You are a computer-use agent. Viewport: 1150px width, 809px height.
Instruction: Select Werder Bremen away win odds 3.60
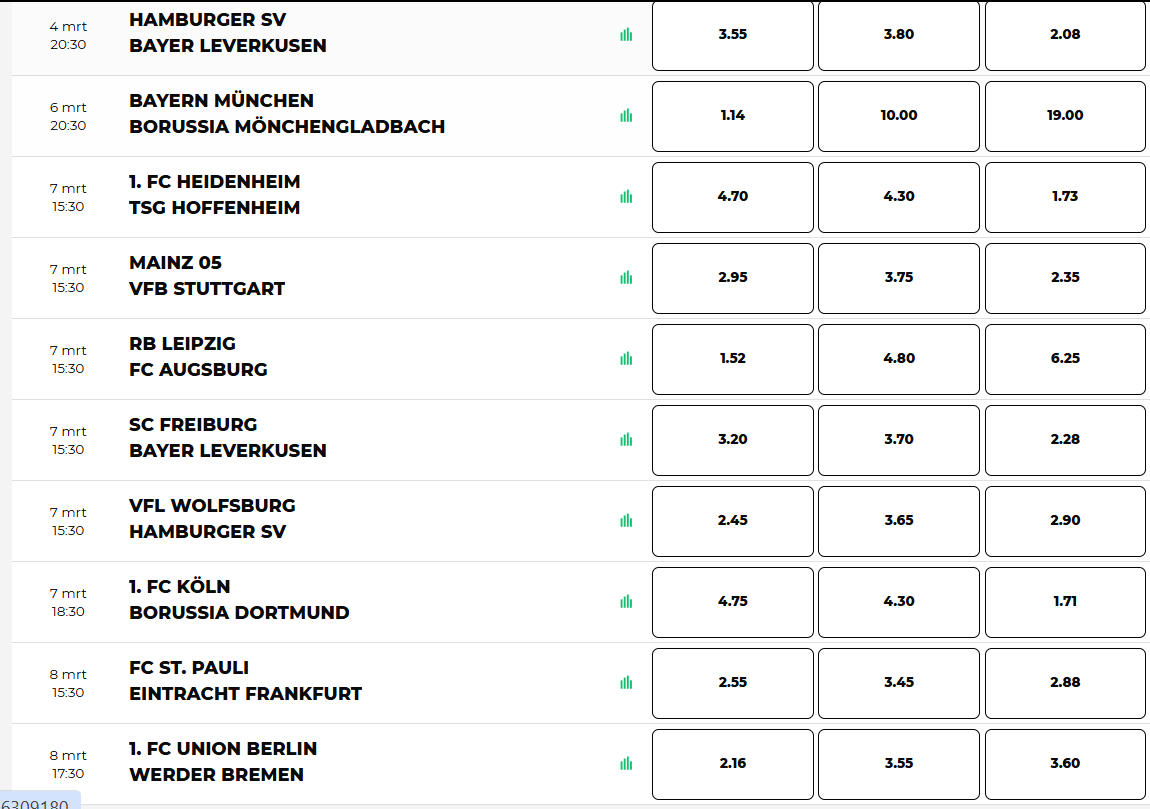(1065, 764)
